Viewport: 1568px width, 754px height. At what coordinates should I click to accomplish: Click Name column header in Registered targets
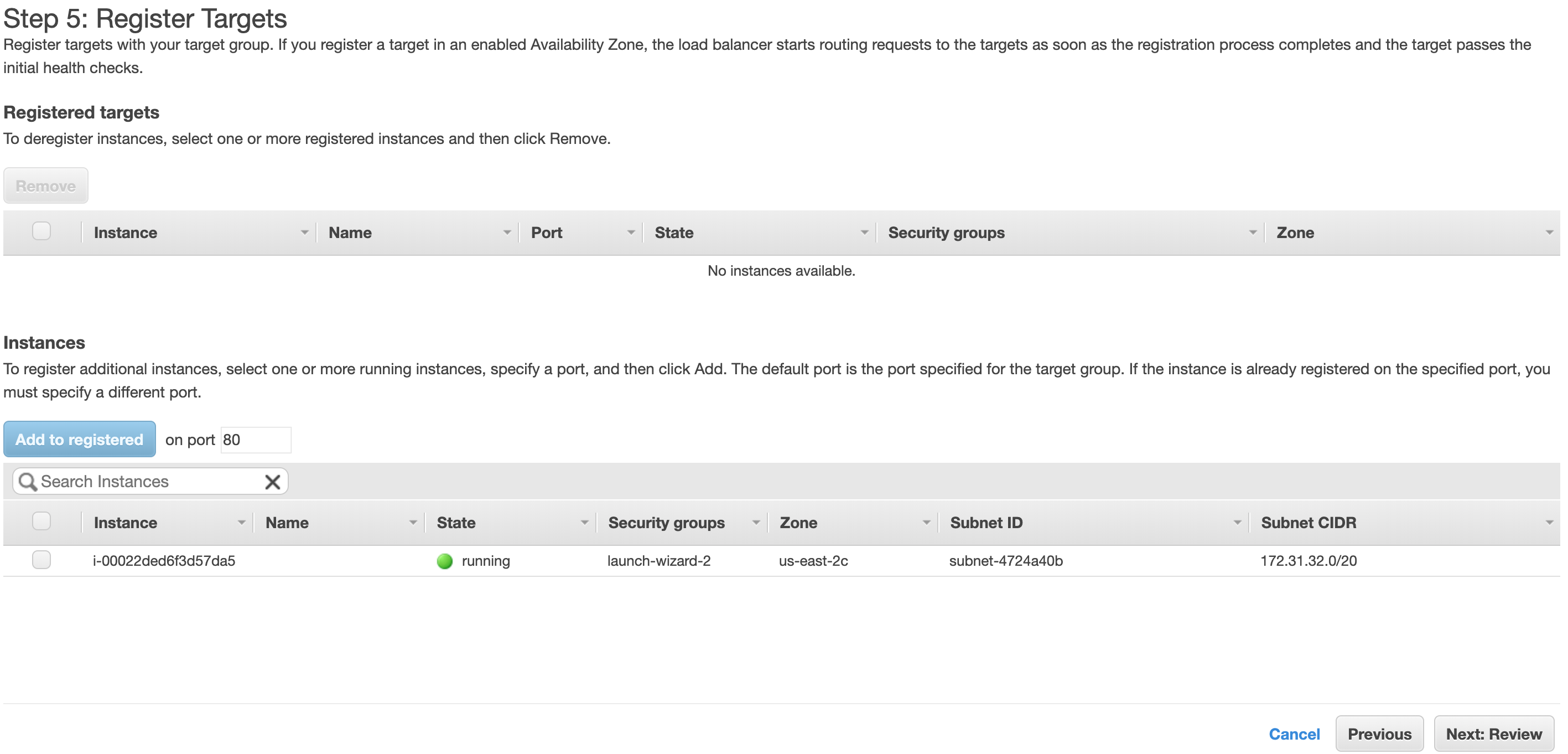pyautogui.click(x=350, y=233)
